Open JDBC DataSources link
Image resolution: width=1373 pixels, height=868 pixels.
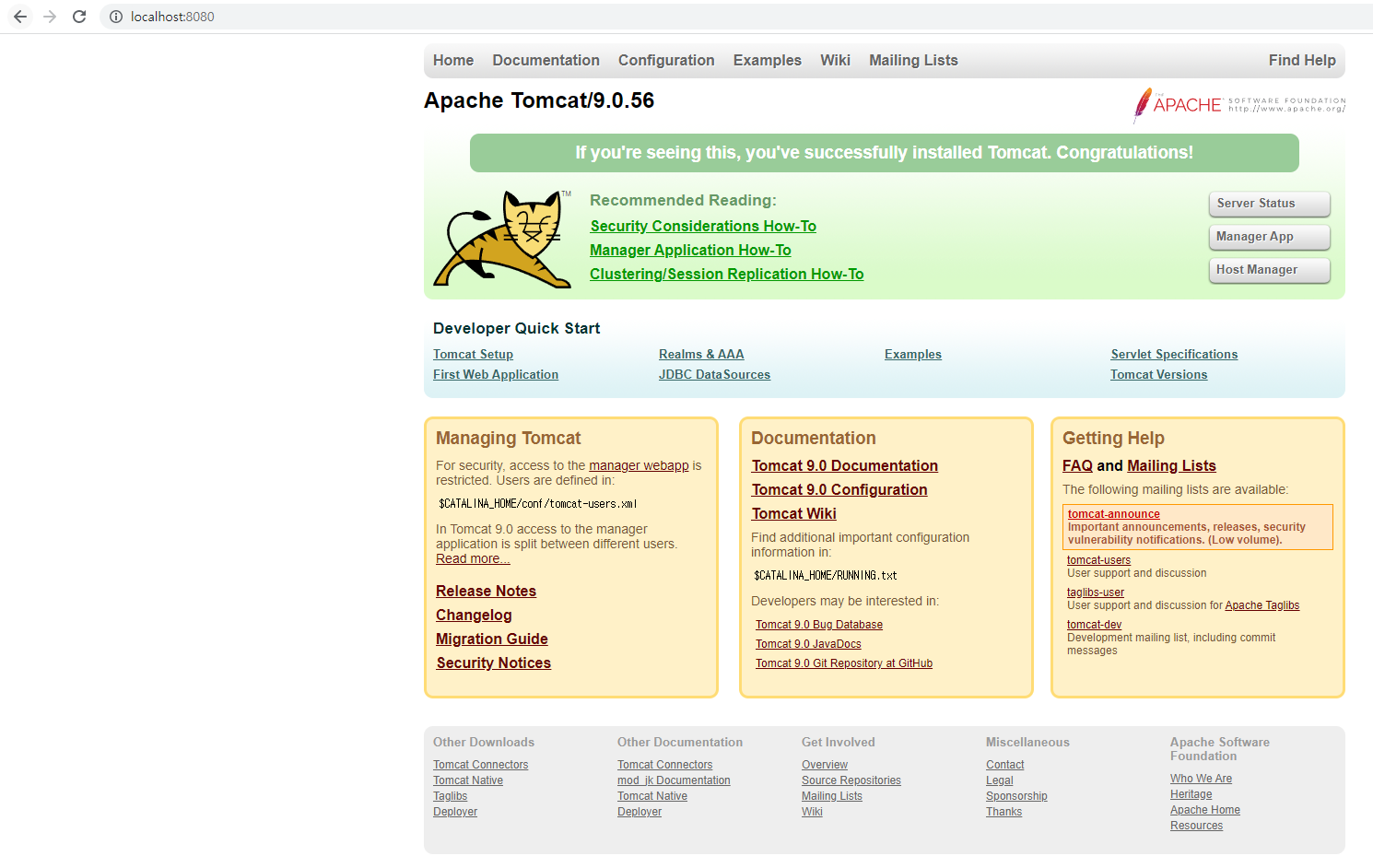click(x=714, y=375)
